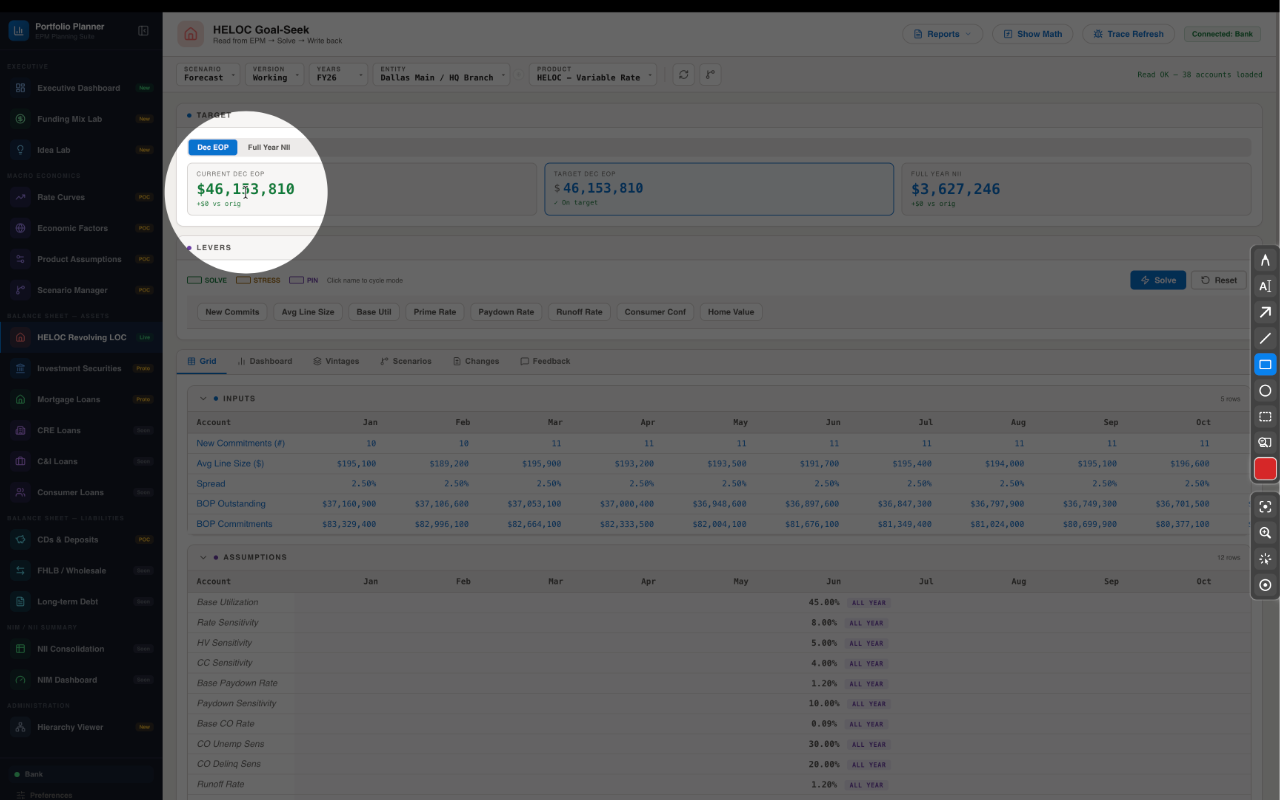The height and width of the screenshot is (800, 1280).
Task: Collapse the Inputs section
Action: [203, 398]
